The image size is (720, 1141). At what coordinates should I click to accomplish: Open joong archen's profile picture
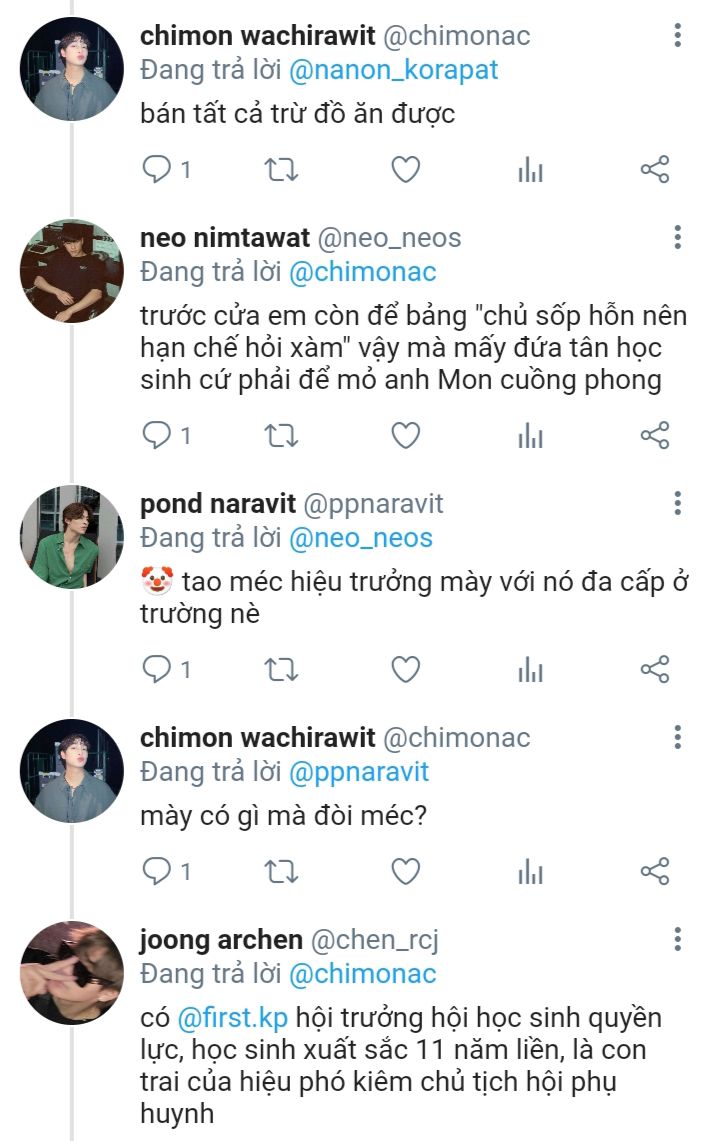[x=72, y=972]
